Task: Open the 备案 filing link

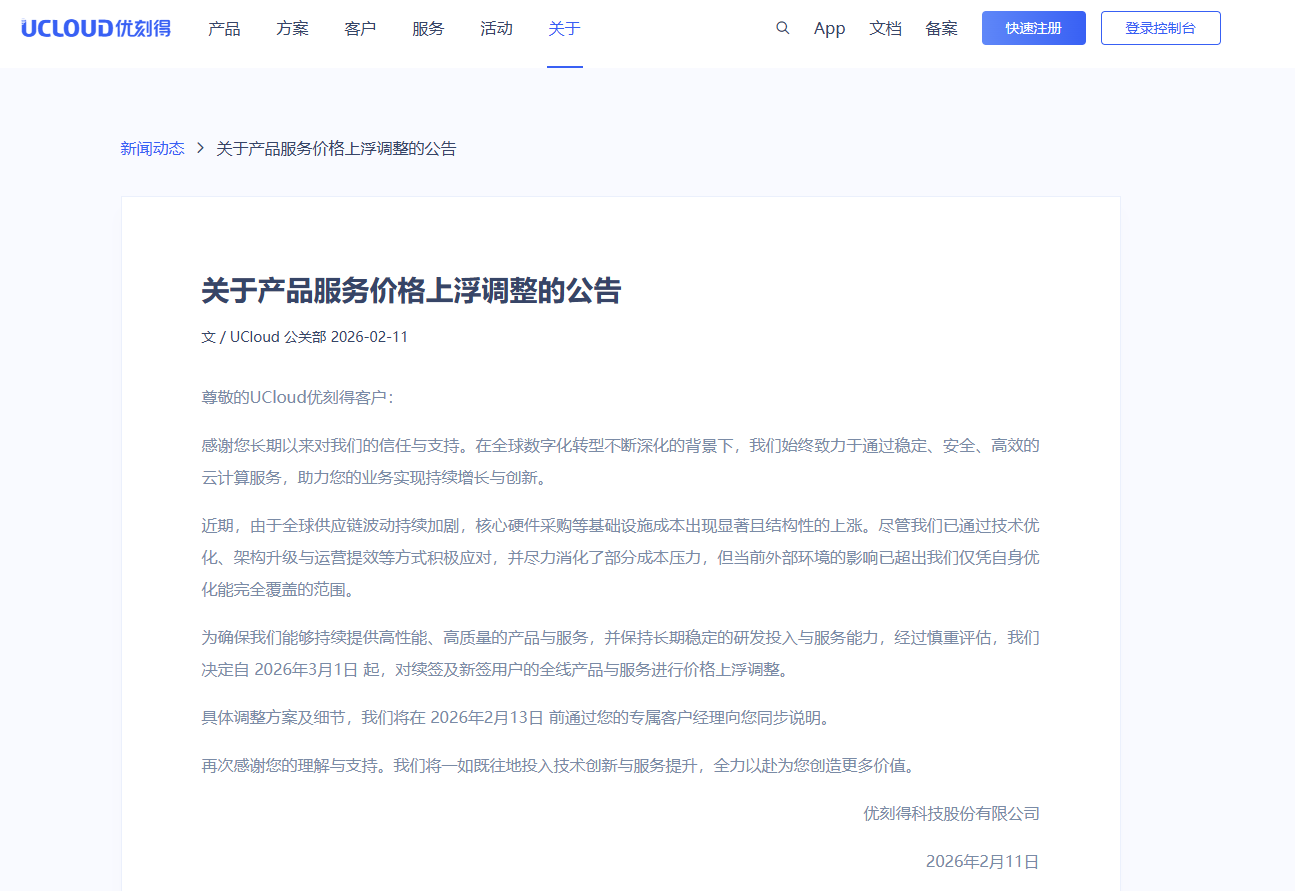Action: click(x=940, y=28)
